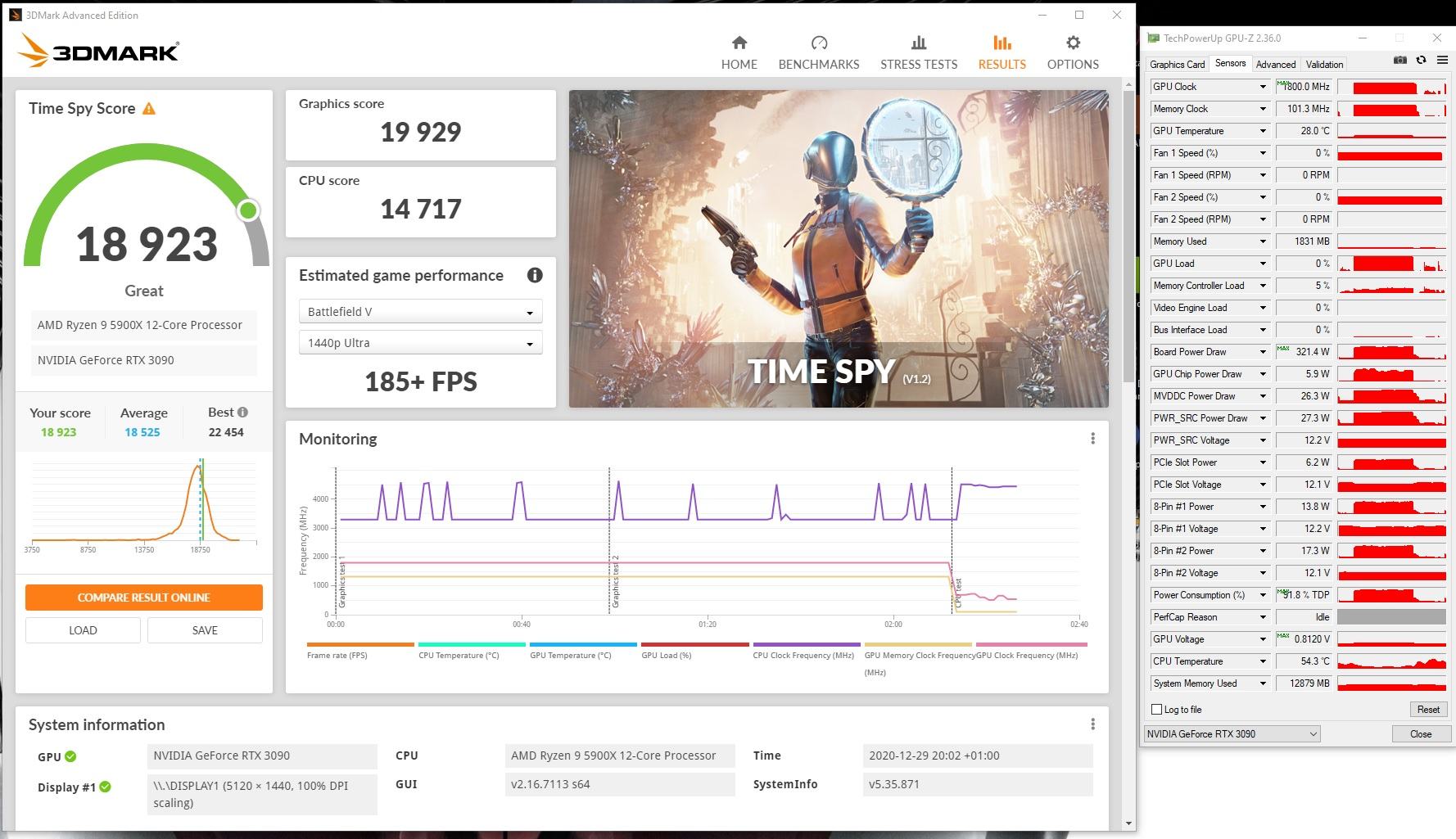Click the Time Spy hero image
This screenshot has height=839, width=1456.
pyautogui.click(x=839, y=249)
